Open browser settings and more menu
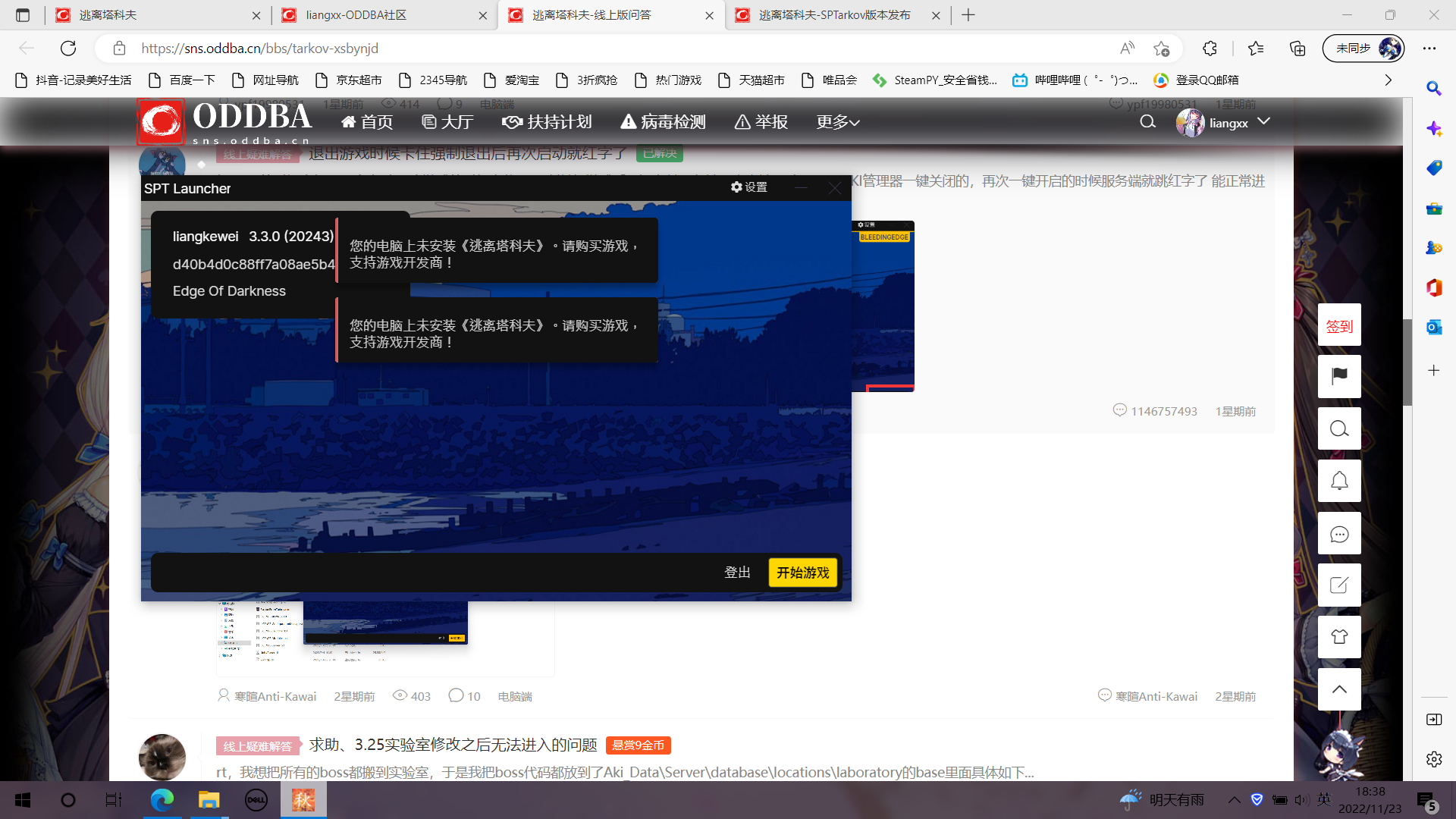The width and height of the screenshot is (1456, 819). (x=1429, y=49)
